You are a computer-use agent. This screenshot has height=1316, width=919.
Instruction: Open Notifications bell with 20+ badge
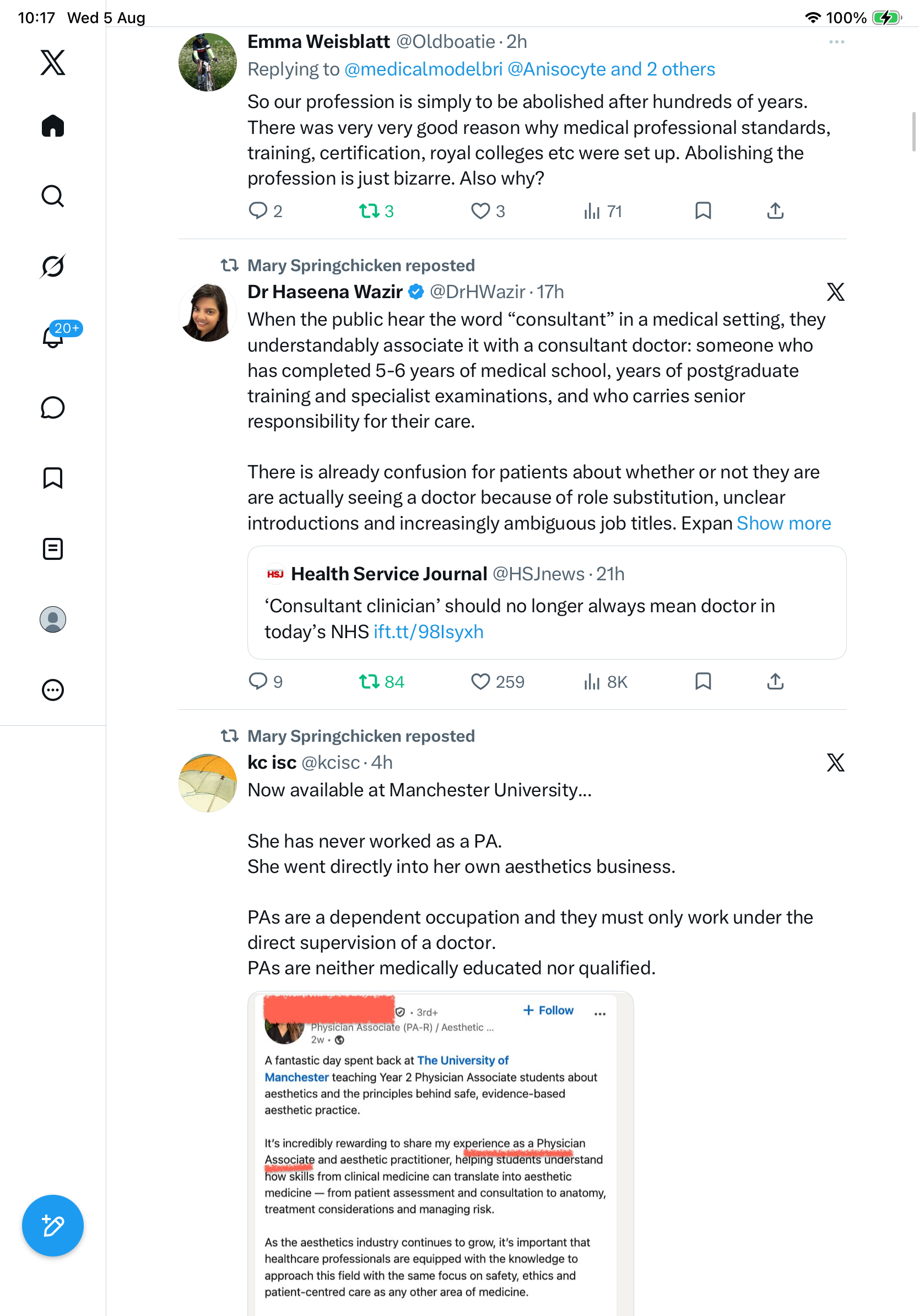(53, 337)
